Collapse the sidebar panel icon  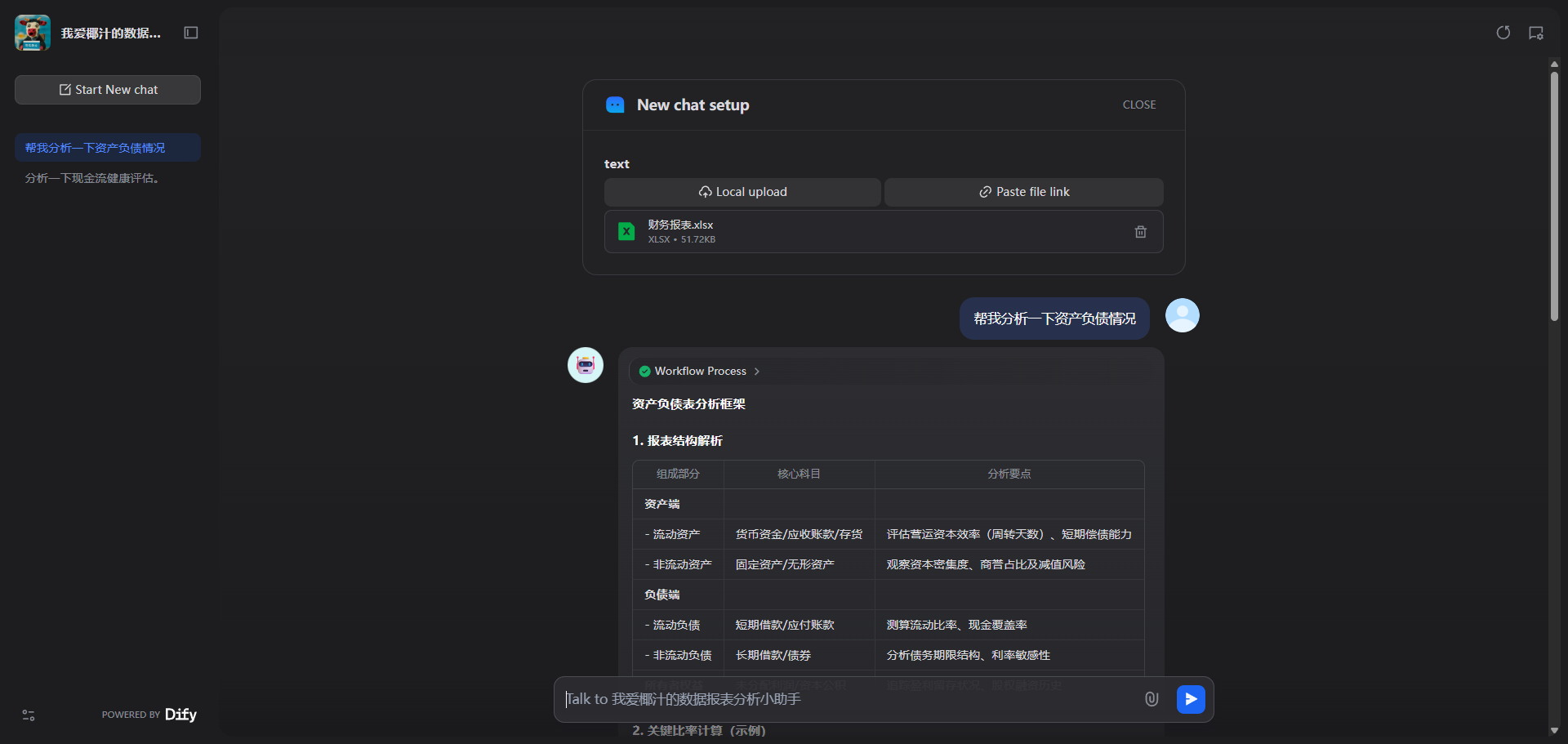click(191, 33)
